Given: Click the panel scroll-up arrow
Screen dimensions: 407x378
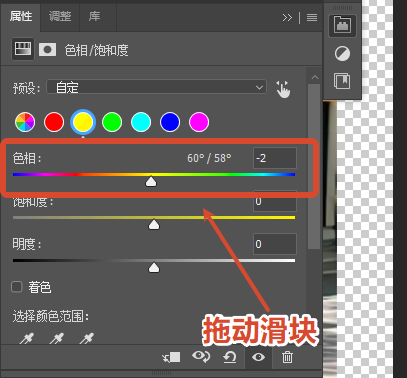Looking at the screenshot, I should (x=314, y=77).
